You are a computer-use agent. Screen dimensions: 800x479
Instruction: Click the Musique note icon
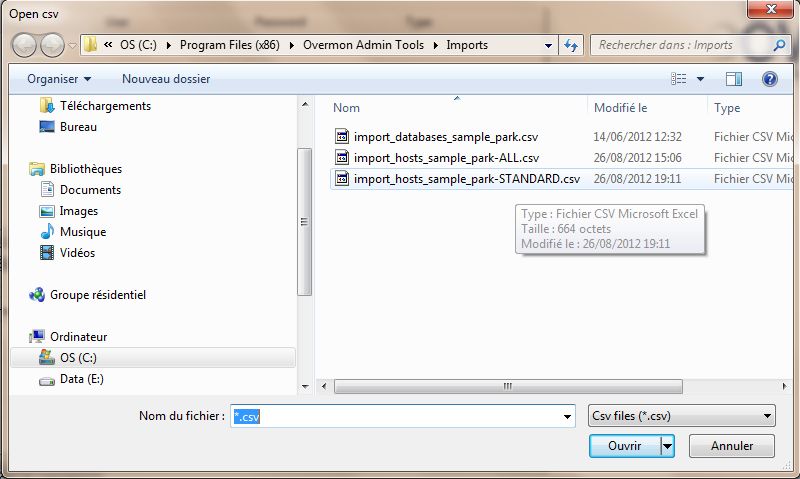coord(47,232)
